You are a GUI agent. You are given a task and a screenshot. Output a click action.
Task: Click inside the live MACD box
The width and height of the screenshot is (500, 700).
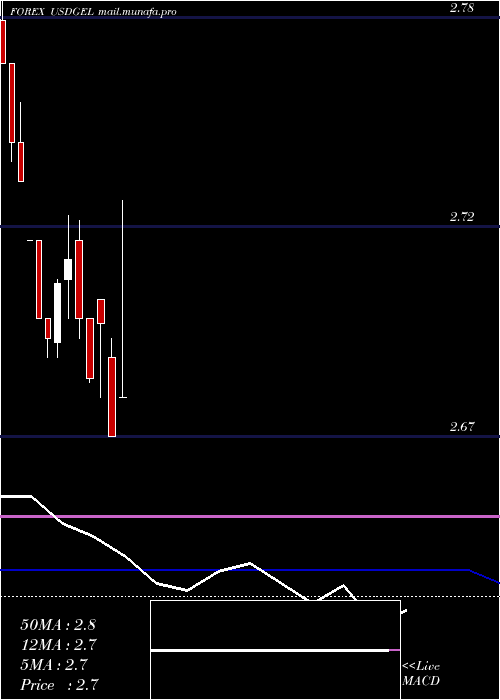pos(275,650)
